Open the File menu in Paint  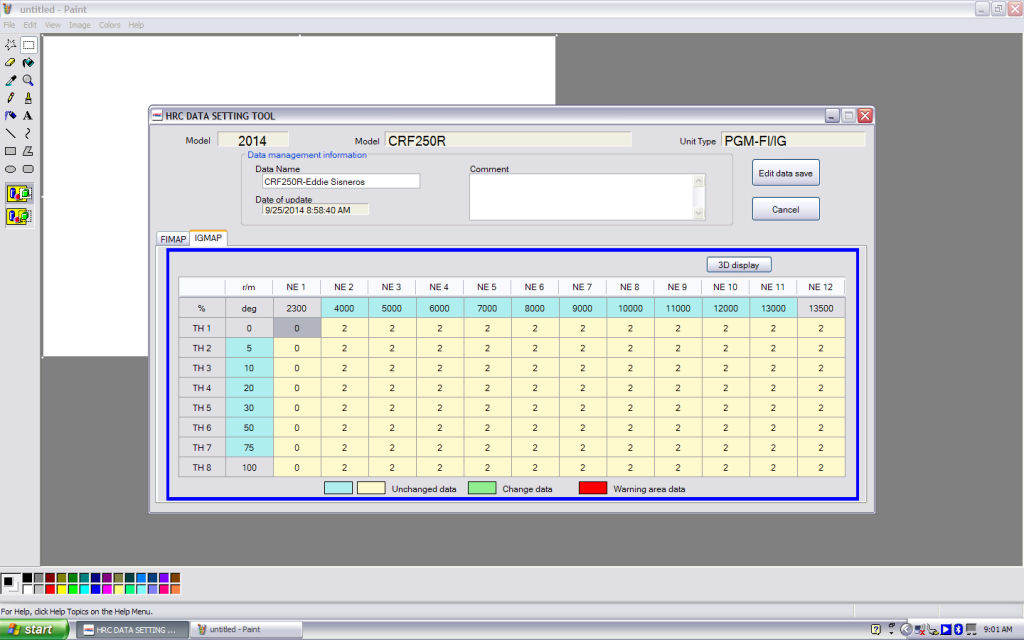coord(9,25)
